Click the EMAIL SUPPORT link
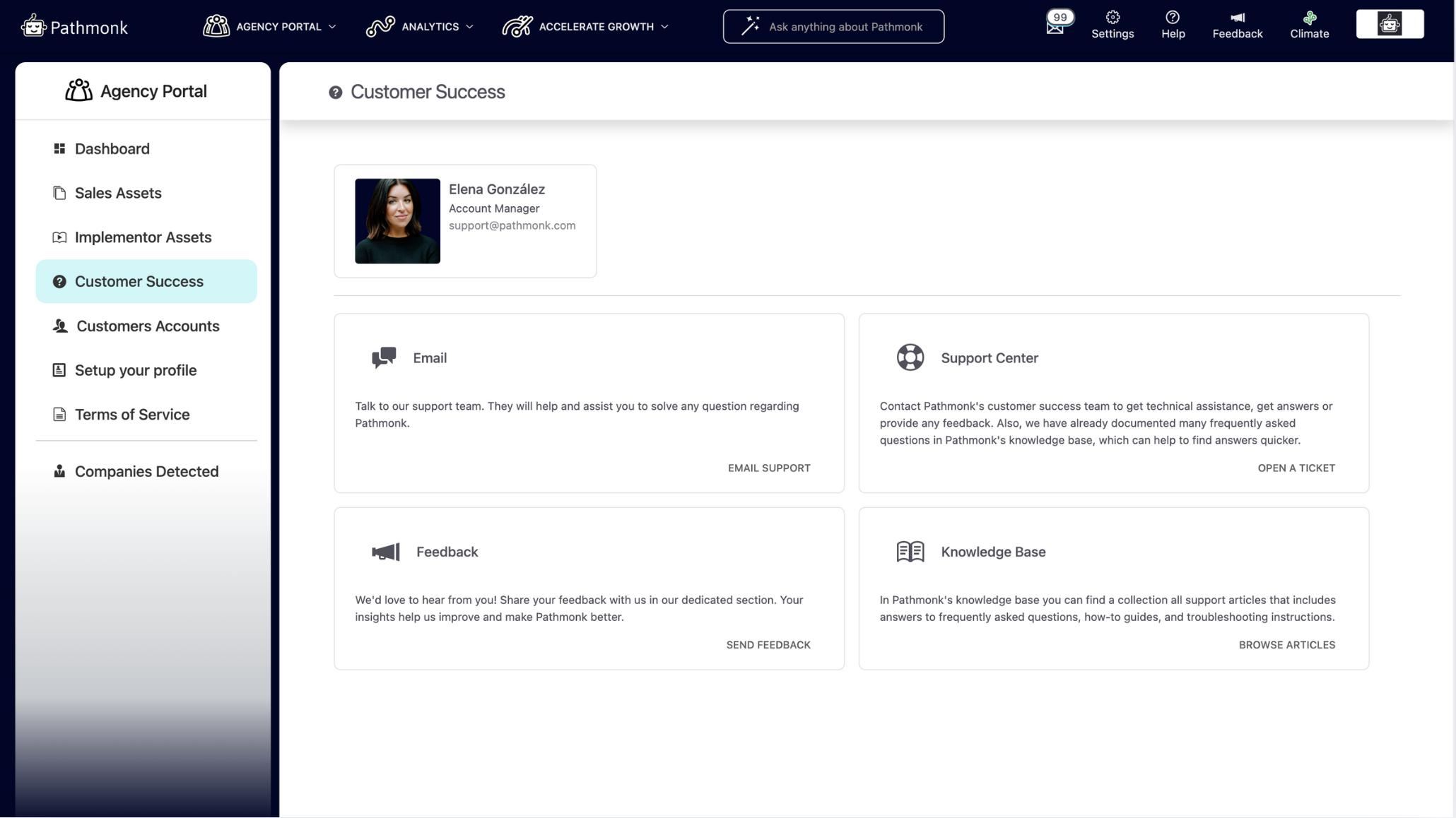The image size is (1456, 818). [768, 468]
